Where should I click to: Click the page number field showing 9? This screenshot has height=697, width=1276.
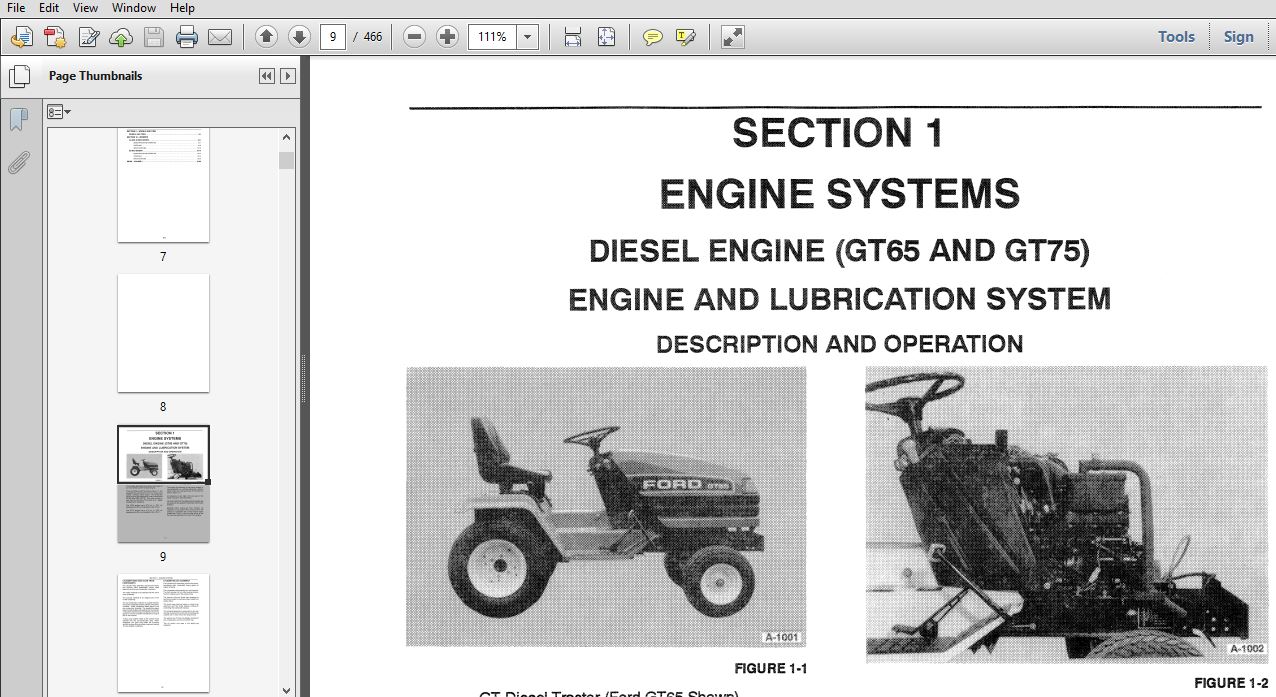[x=333, y=38]
